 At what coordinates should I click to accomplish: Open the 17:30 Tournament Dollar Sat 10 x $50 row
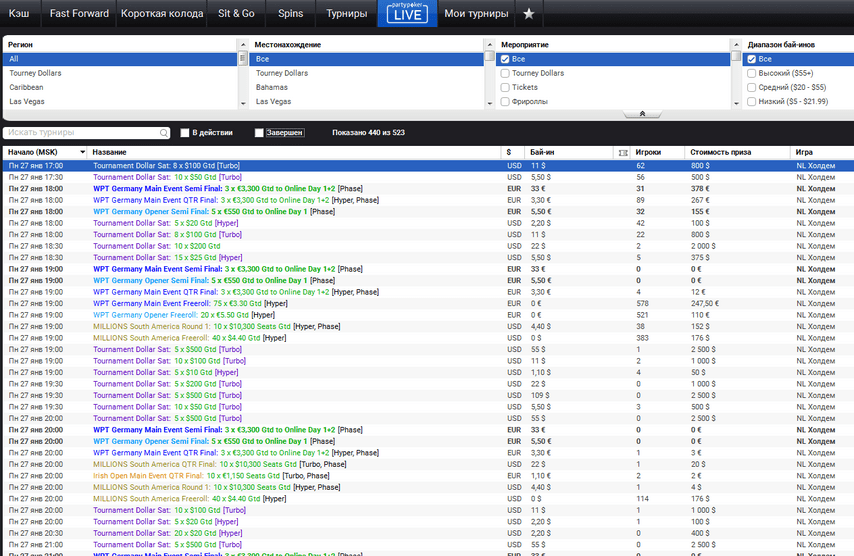(428, 177)
